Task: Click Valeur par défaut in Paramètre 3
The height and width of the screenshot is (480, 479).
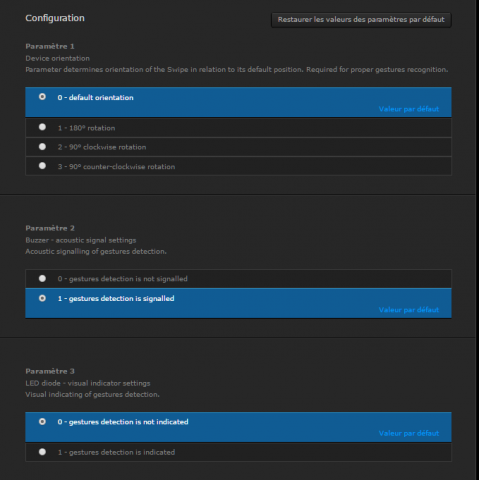Action: point(409,433)
